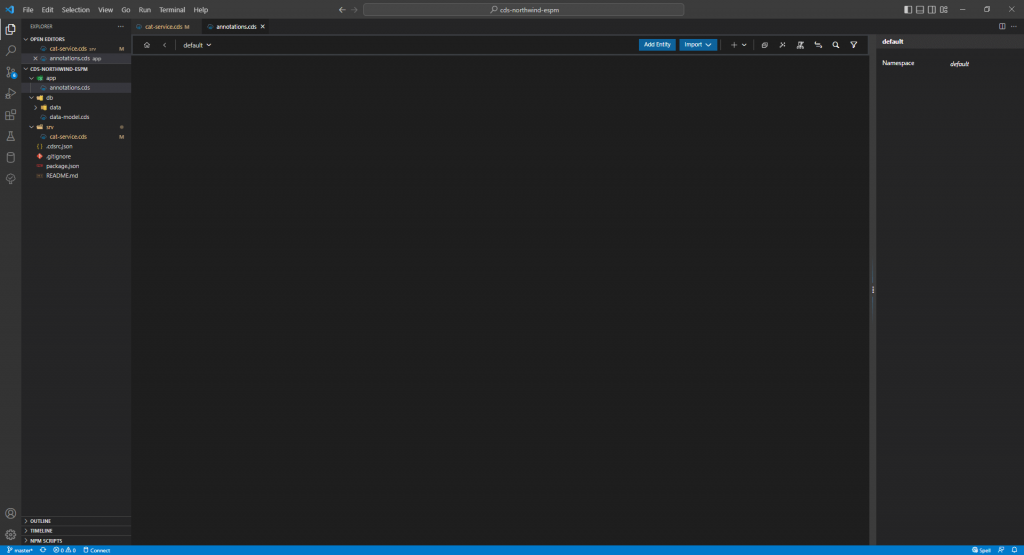Open the Accounts icon in activity bar
This screenshot has width=1024, height=555.
[x=10, y=513]
